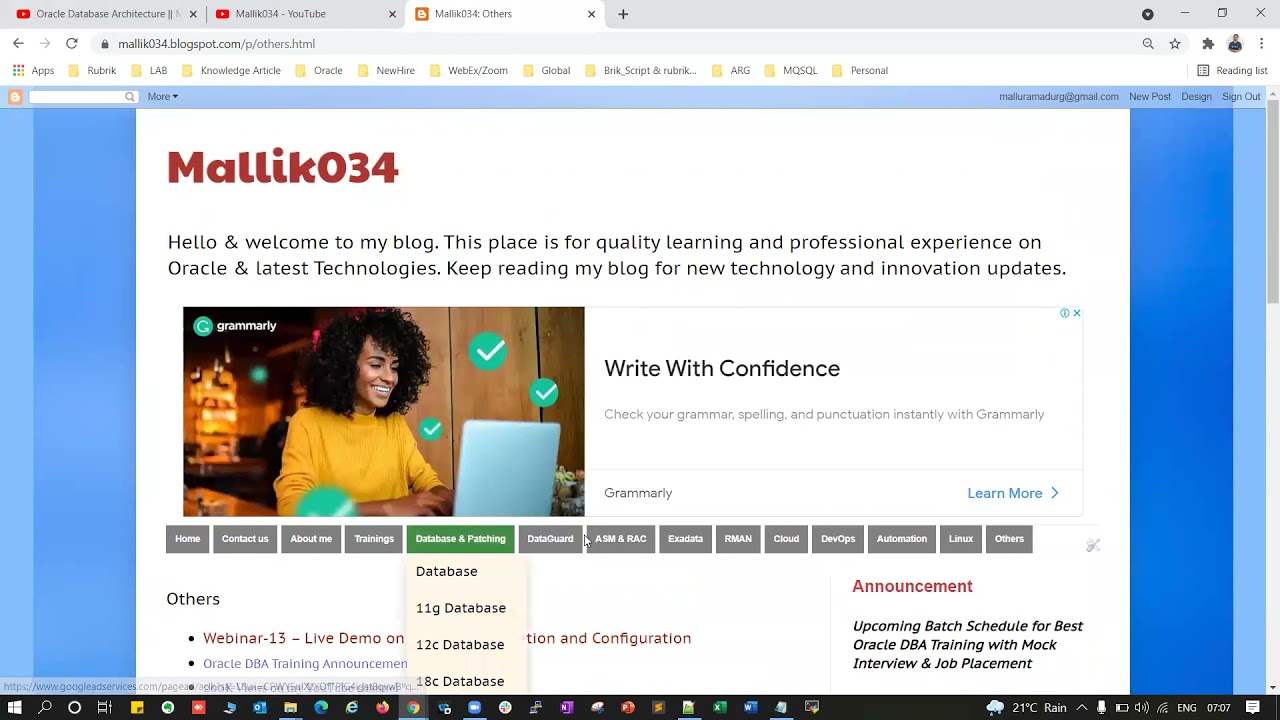1280x720 pixels.
Task: Click Learn More in Grammarly ad
Action: pos(1013,493)
